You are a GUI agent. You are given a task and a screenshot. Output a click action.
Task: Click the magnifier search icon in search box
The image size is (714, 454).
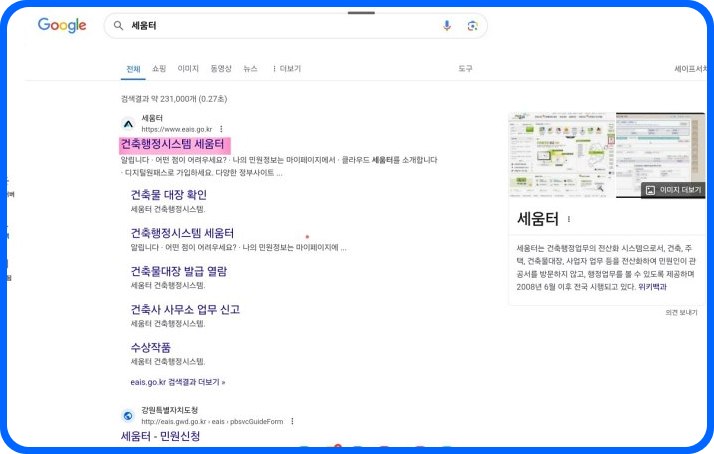tap(118, 26)
